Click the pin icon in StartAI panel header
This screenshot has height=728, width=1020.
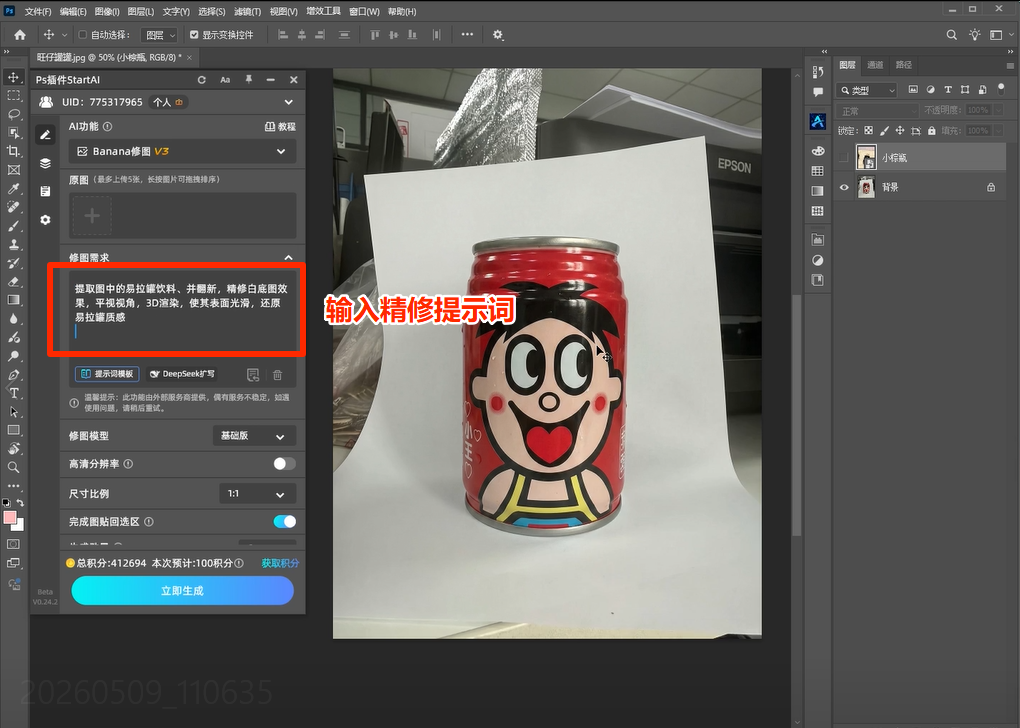click(x=248, y=79)
